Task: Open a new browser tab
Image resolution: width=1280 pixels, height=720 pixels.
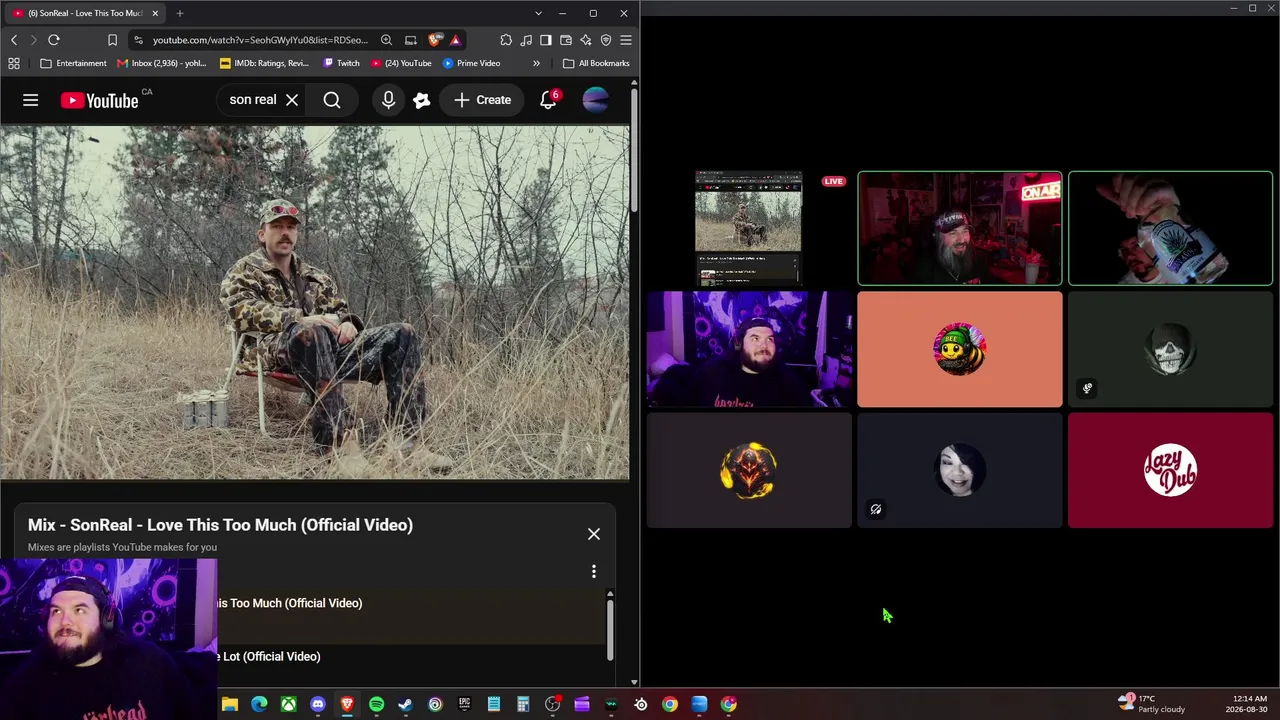Action: [180, 13]
